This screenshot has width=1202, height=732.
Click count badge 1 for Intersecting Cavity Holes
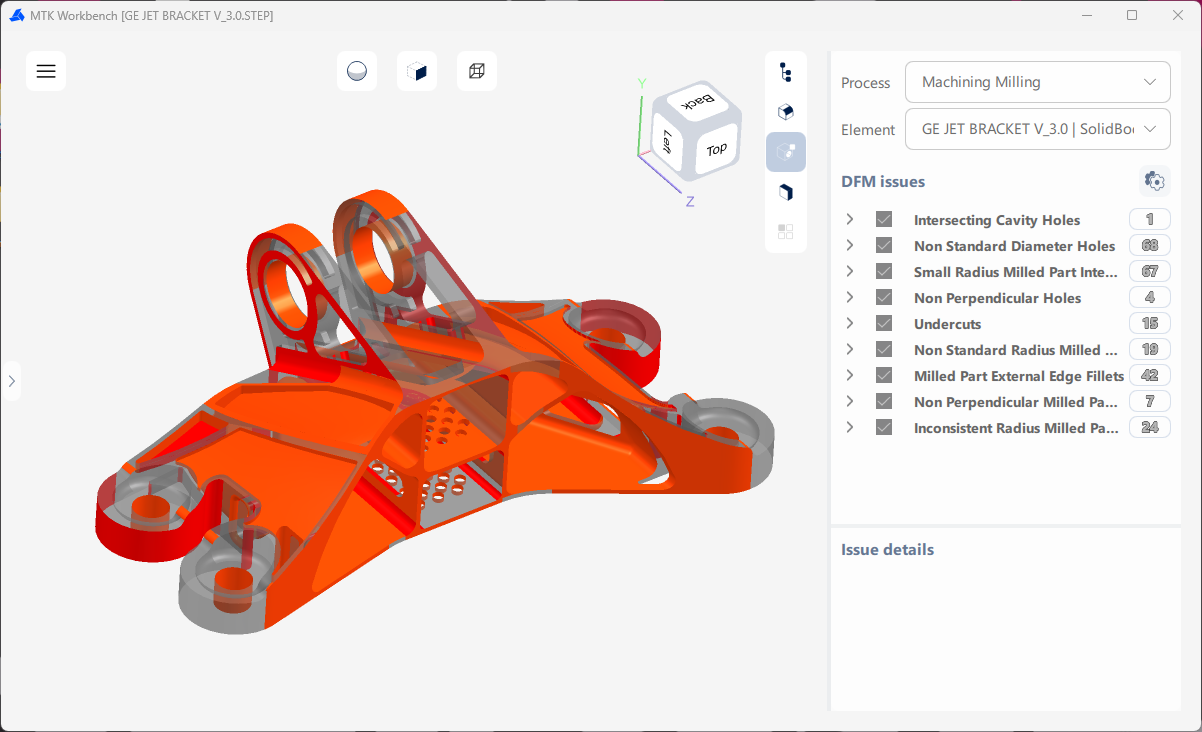[1150, 220]
